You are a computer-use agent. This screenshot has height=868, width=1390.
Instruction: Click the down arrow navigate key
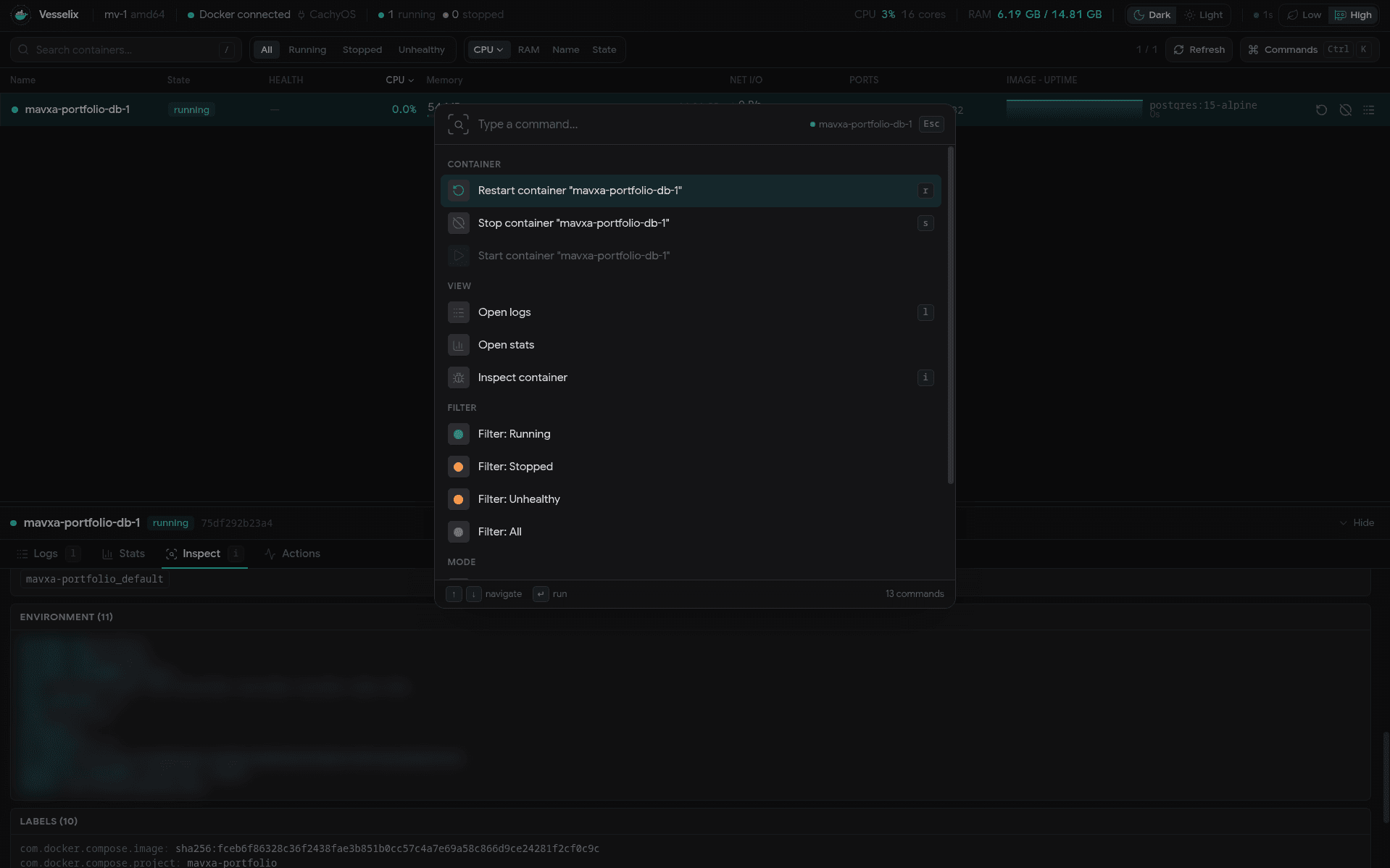474,594
